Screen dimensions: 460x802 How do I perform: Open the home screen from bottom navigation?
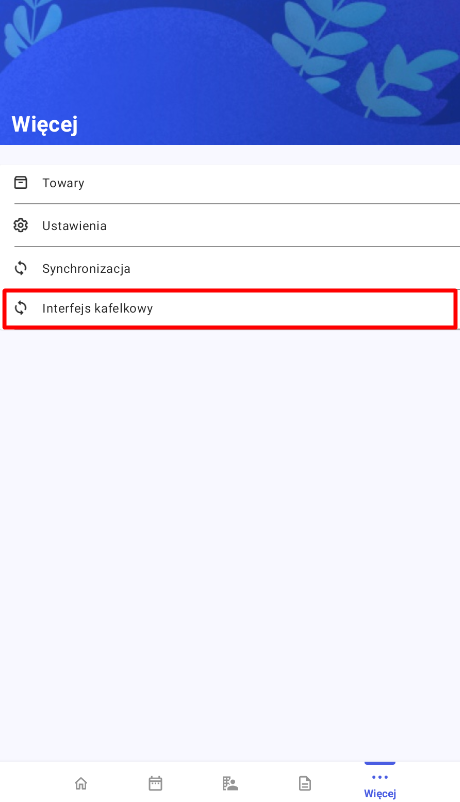click(x=81, y=783)
